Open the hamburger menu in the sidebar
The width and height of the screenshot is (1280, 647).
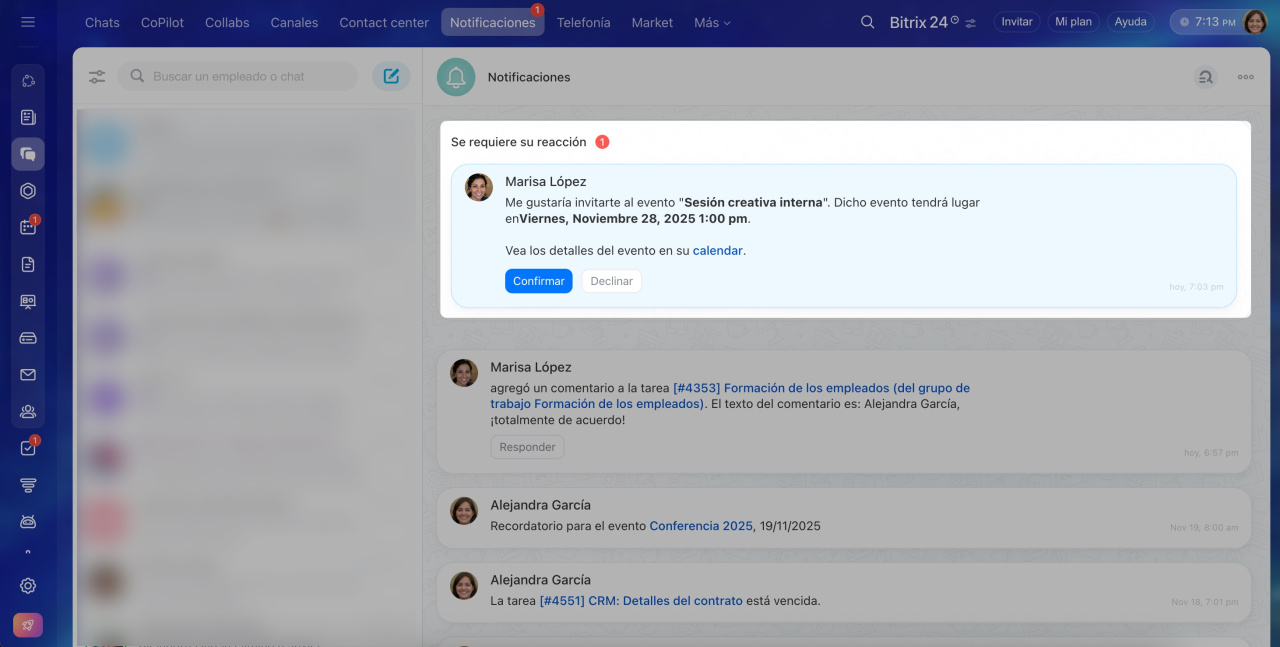click(28, 22)
